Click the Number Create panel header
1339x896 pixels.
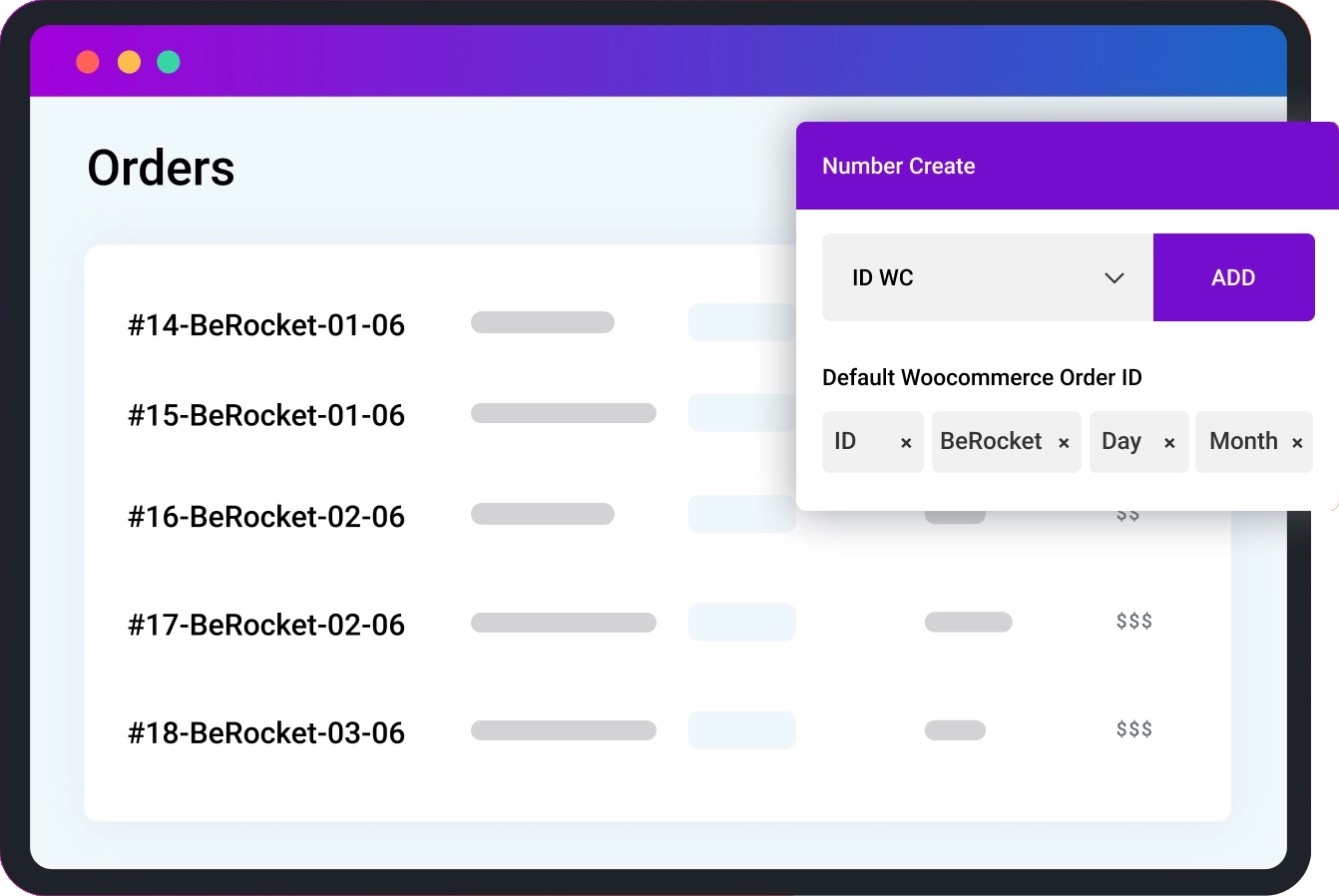pyautogui.click(x=1068, y=166)
